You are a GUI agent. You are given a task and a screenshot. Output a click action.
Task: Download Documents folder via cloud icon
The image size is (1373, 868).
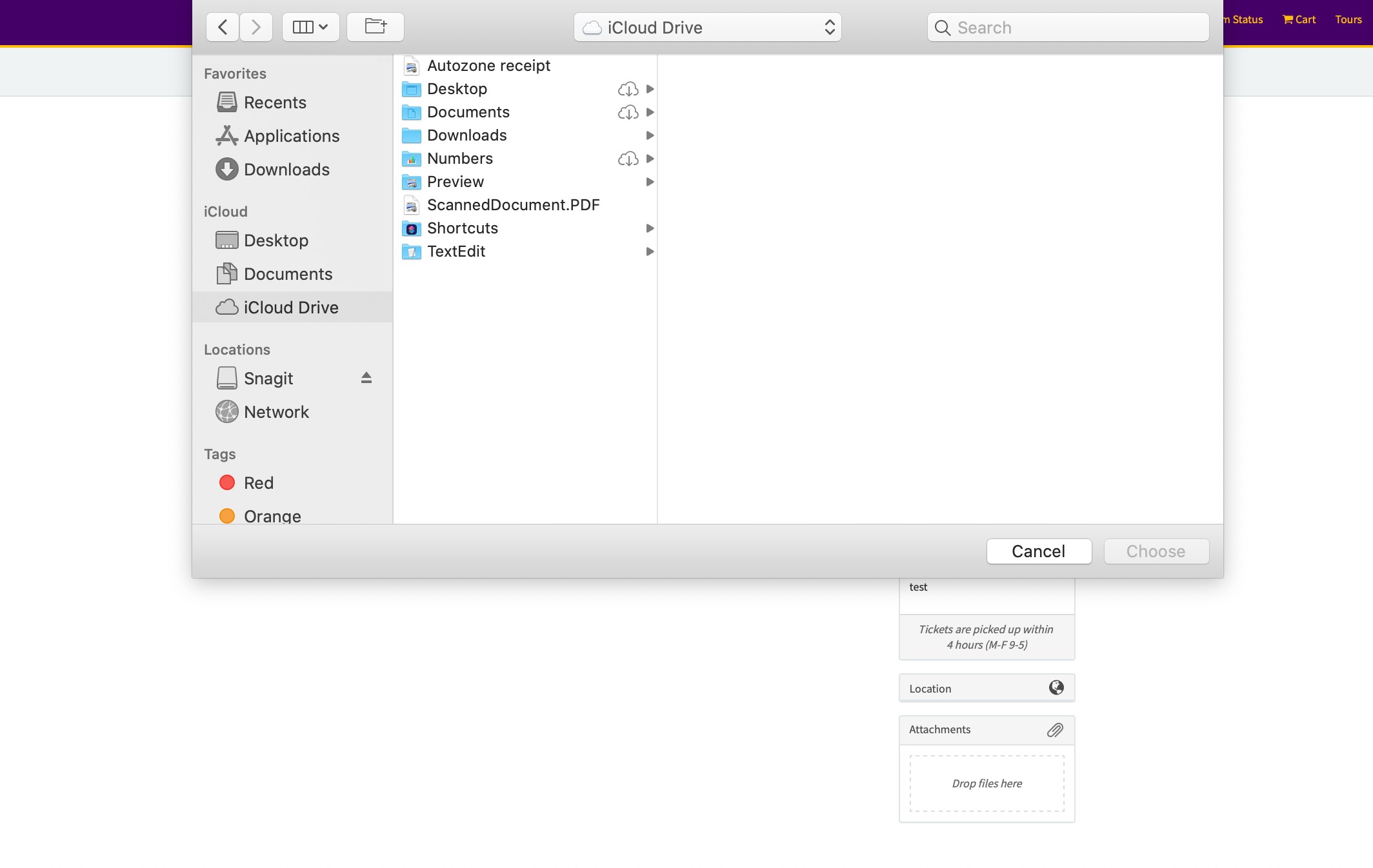(x=628, y=112)
